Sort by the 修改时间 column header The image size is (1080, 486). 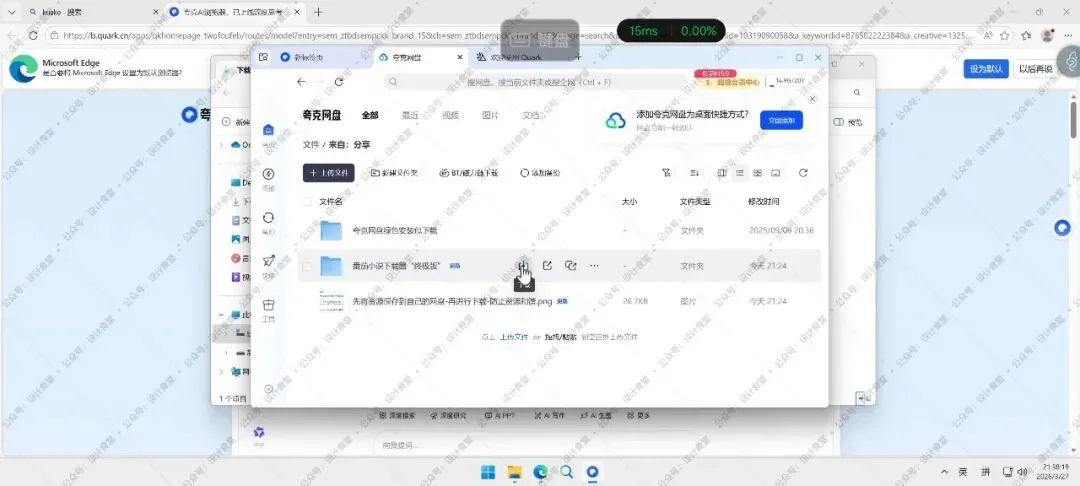click(764, 202)
